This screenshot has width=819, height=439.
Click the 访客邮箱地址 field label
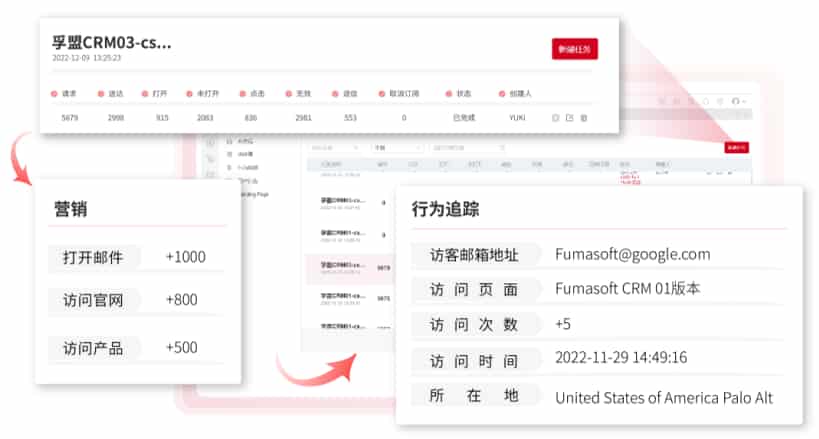(474, 255)
